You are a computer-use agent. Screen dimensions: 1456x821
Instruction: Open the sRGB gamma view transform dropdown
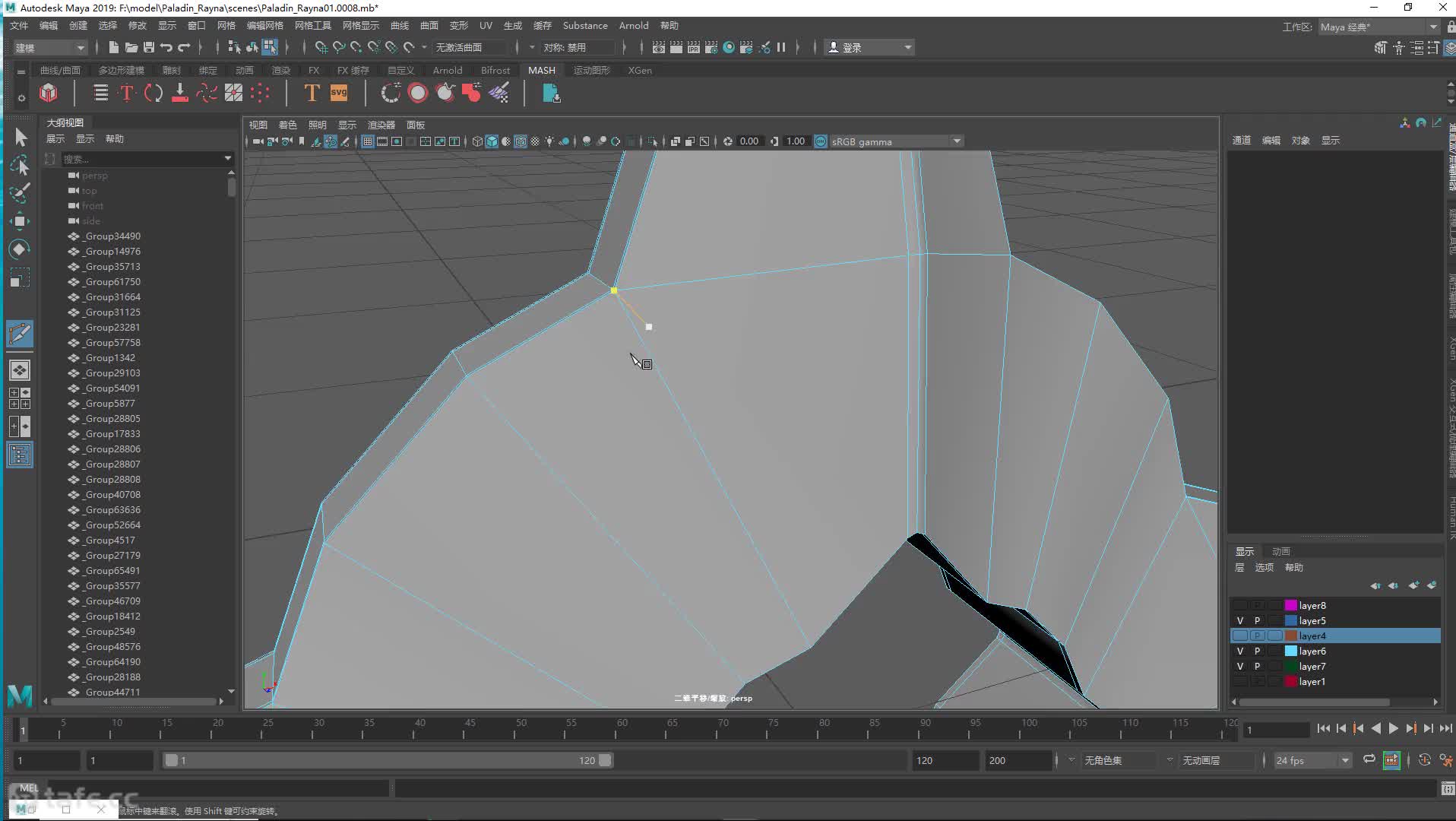point(896,141)
